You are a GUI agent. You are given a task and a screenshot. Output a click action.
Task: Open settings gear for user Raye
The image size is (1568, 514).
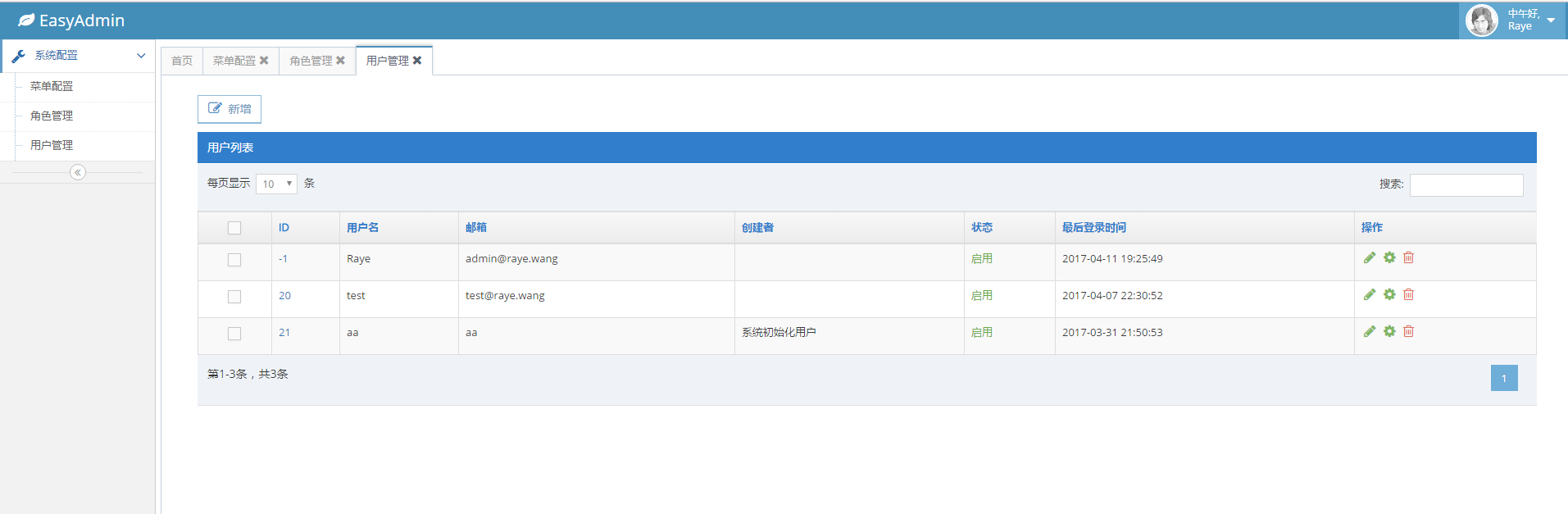click(x=1389, y=257)
